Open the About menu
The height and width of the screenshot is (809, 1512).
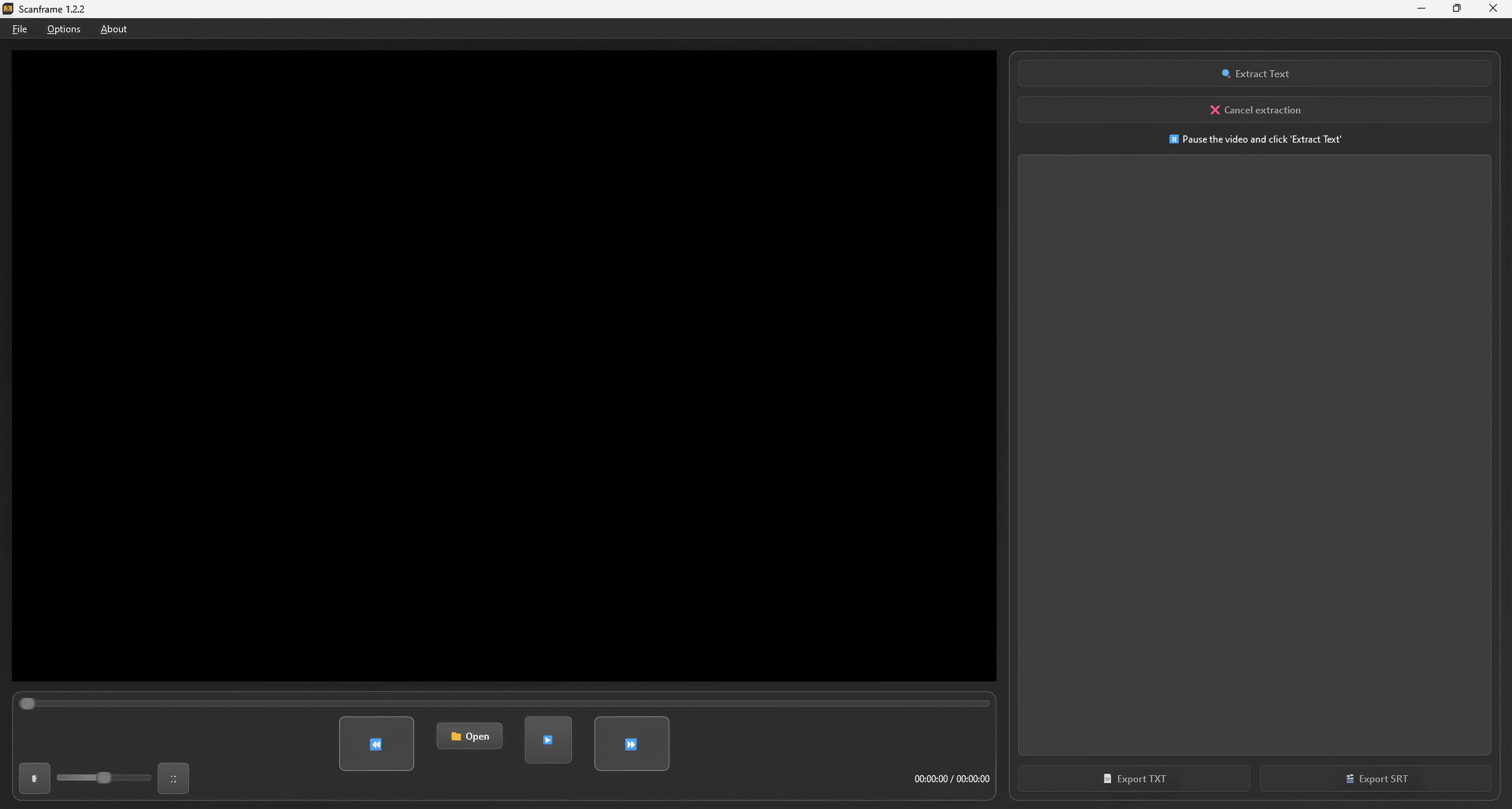click(113, 29)
